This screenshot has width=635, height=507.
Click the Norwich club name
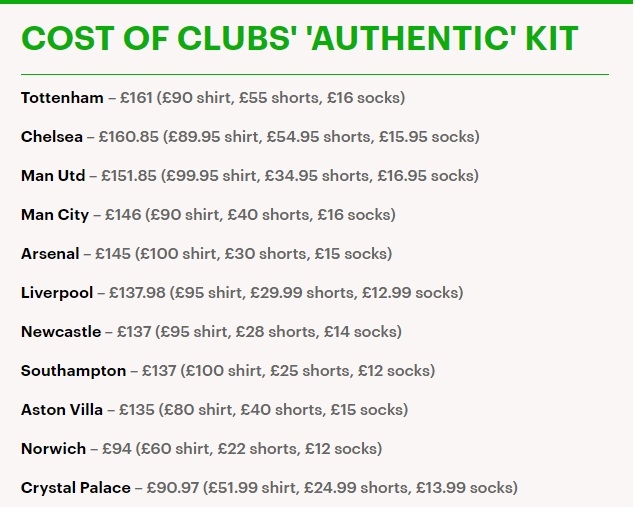[53, 449]
